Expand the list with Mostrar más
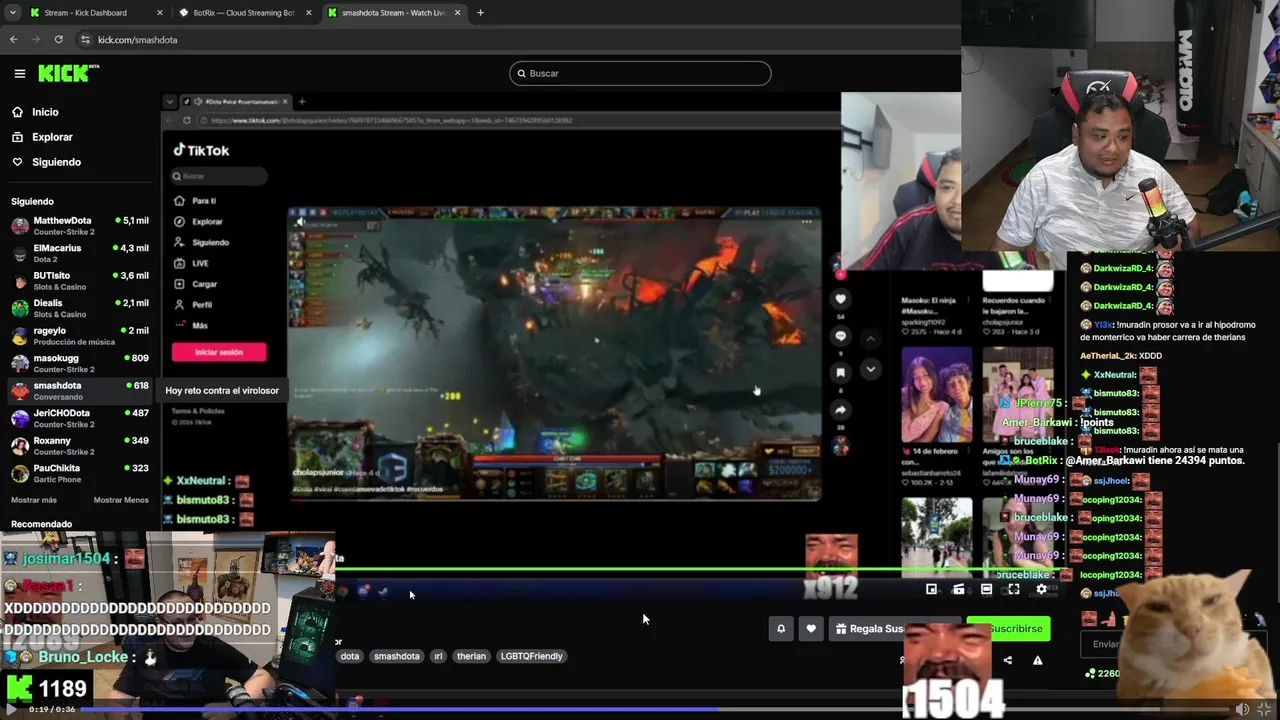Image resolution: width=1280 pixels, height=720 pixels. pyautogui.click(x=34, y=500)
